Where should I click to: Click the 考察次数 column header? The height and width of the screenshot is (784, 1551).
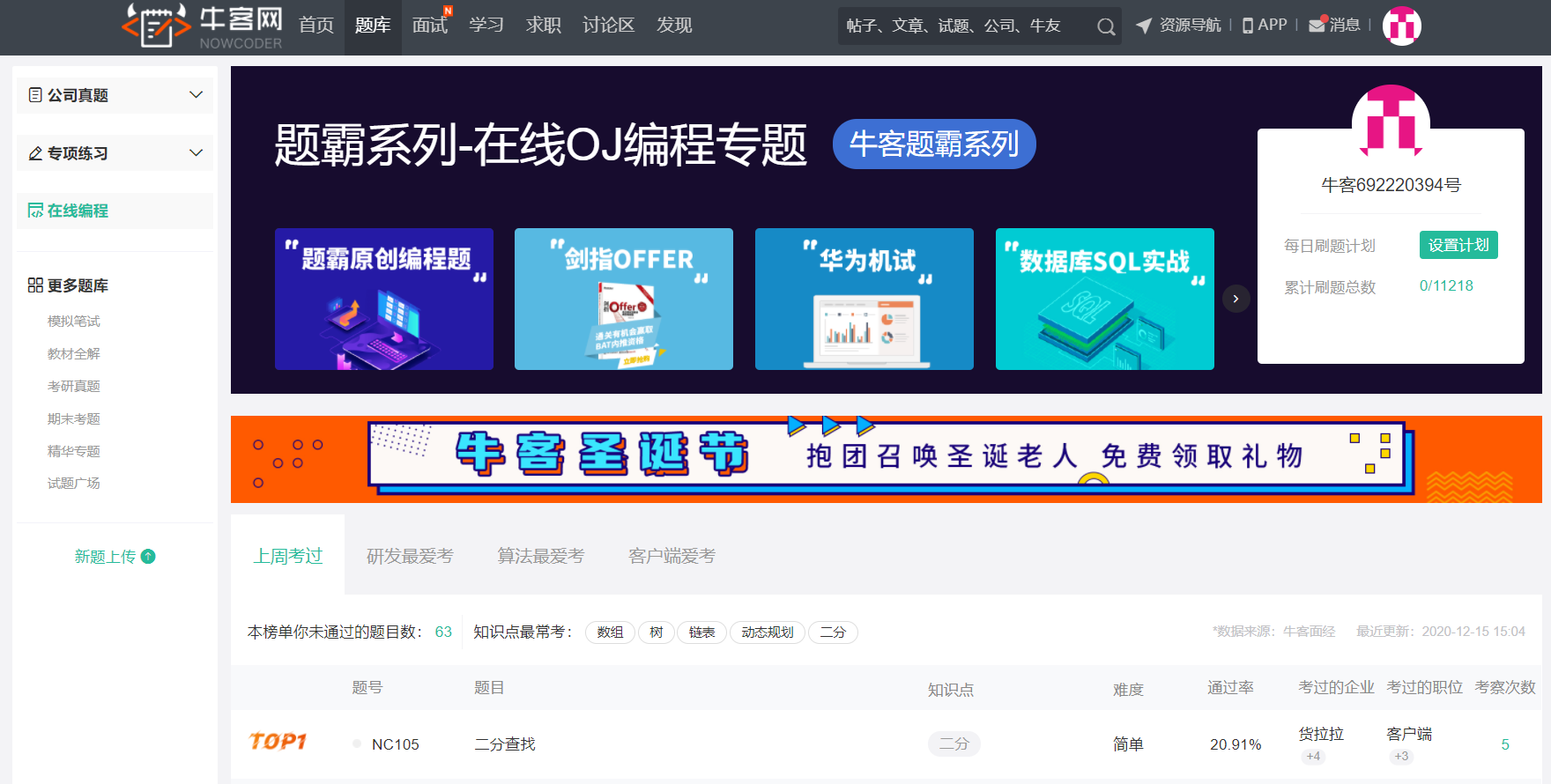coord(1505,687)
